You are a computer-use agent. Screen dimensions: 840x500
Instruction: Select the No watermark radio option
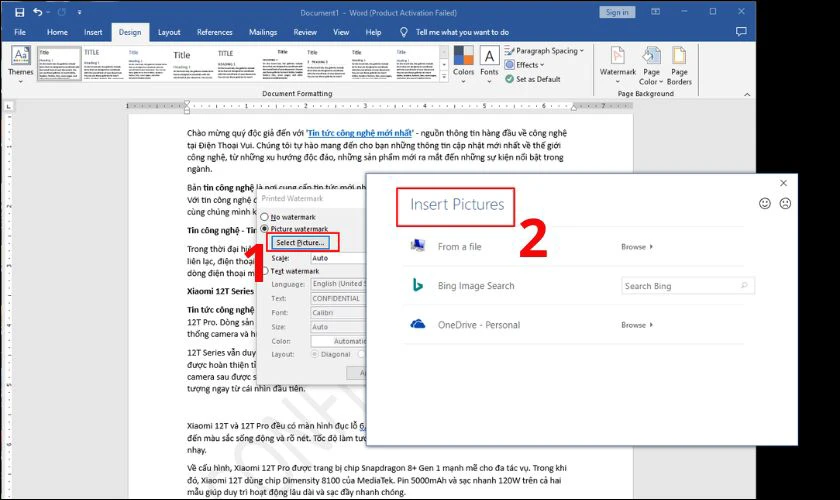coord(265,217)
